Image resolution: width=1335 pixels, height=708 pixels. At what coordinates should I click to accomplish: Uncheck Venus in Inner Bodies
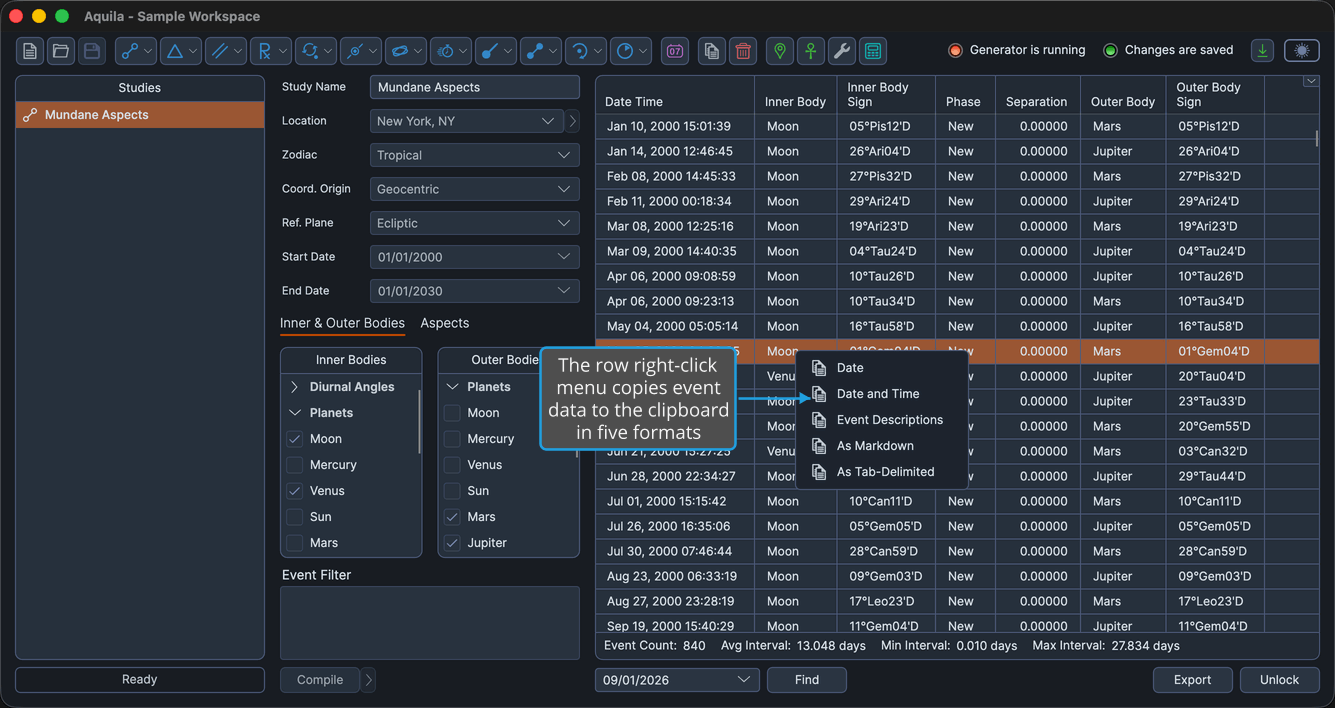294,491
